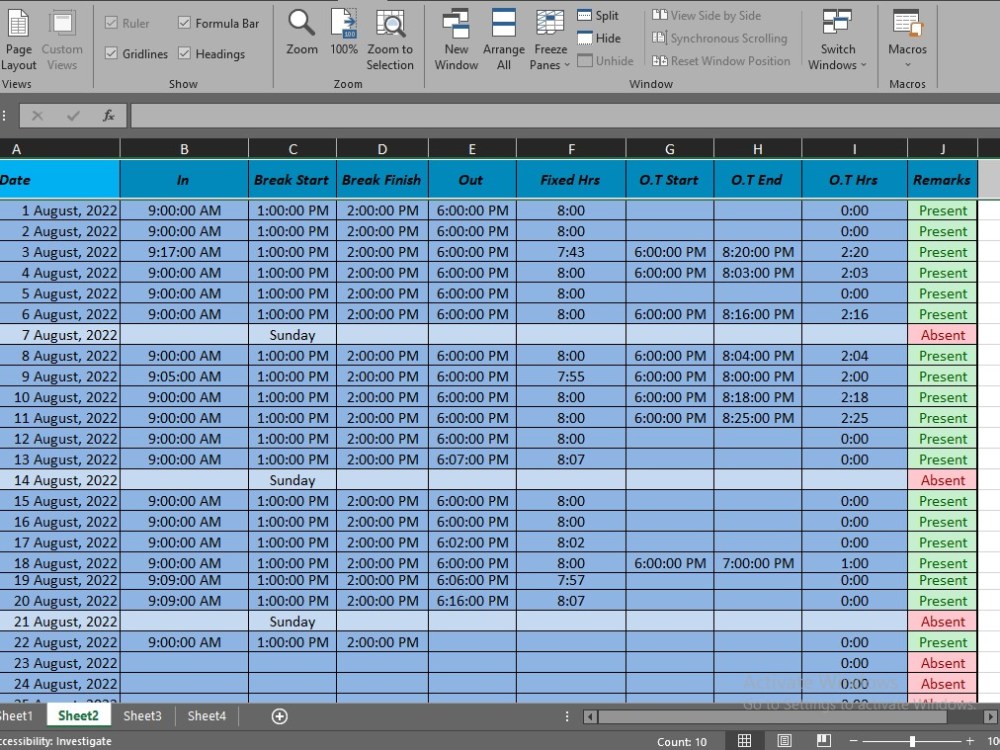The width and height of the screenshot is (1000, 750).
Task: Select Present remark for 1 August
Action: (x=942, y=210)
